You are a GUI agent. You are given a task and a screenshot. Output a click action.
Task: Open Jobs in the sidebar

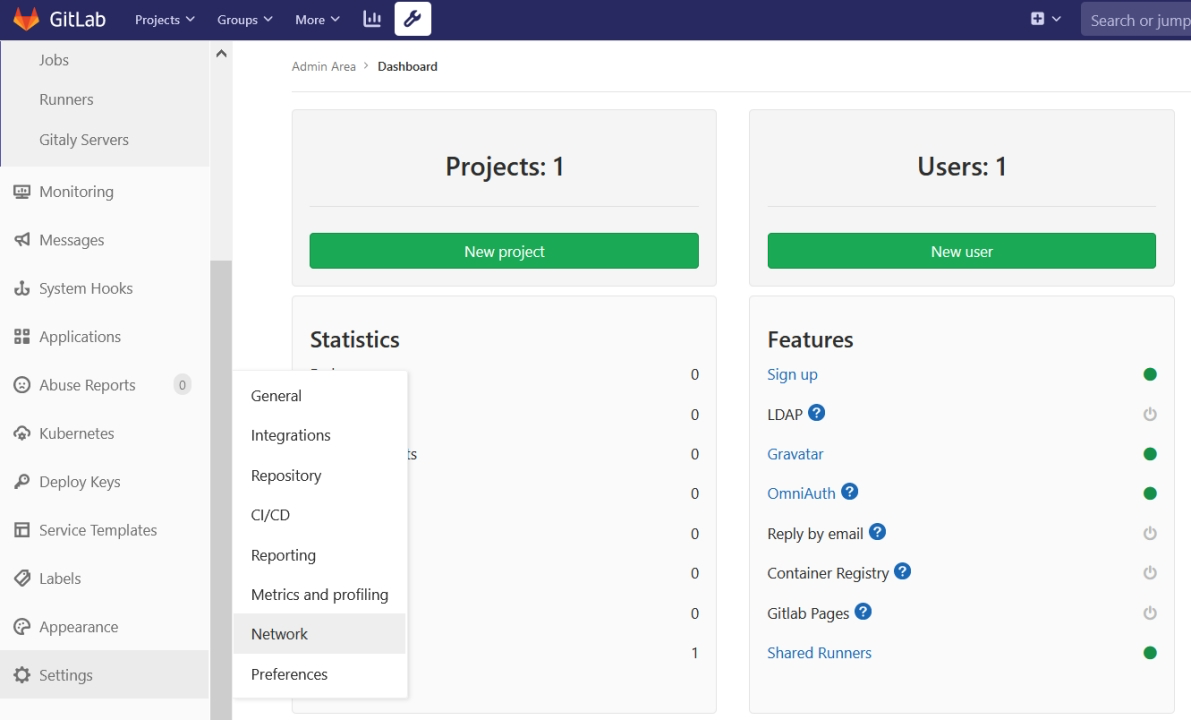54,60
